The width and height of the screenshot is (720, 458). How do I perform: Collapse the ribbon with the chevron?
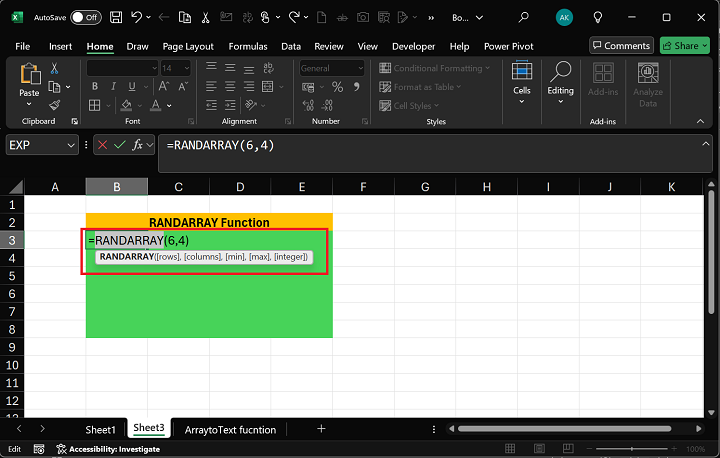click(x=700, y=121)
